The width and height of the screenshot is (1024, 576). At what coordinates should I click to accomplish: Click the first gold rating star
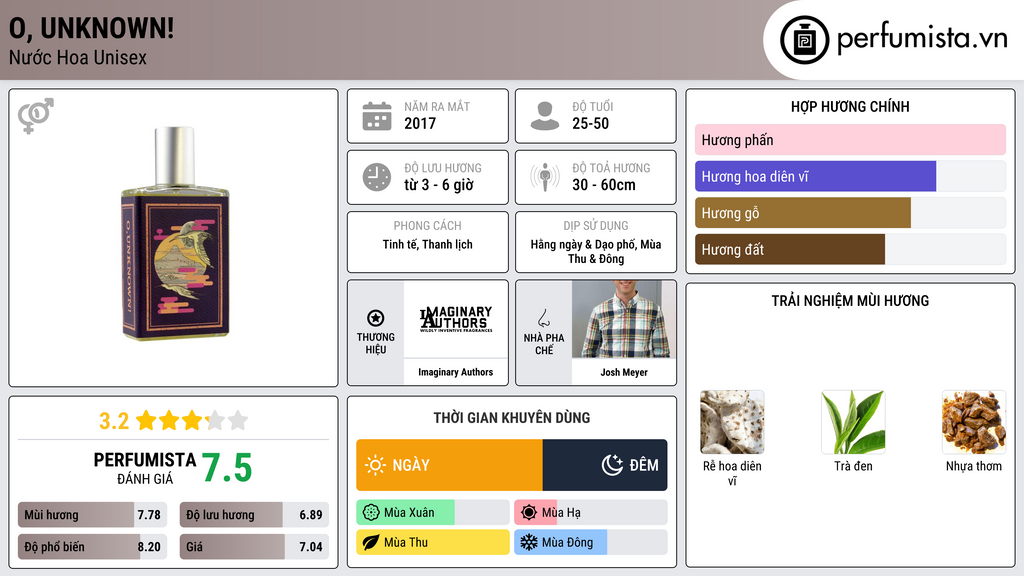point(146,420)
